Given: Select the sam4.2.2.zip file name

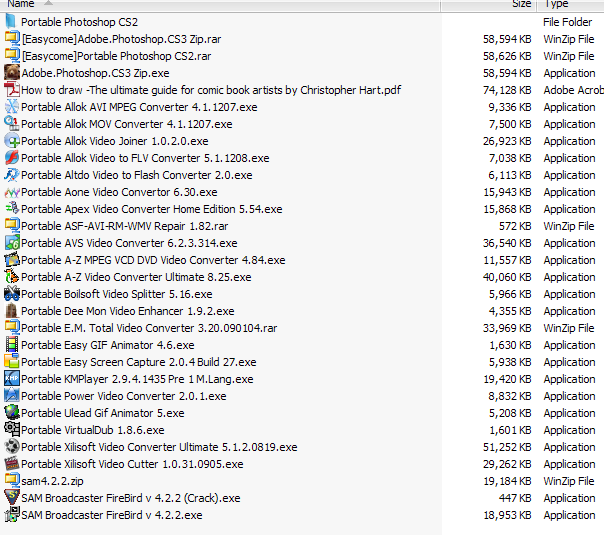Looking at the screenshot, I should 52,481.
